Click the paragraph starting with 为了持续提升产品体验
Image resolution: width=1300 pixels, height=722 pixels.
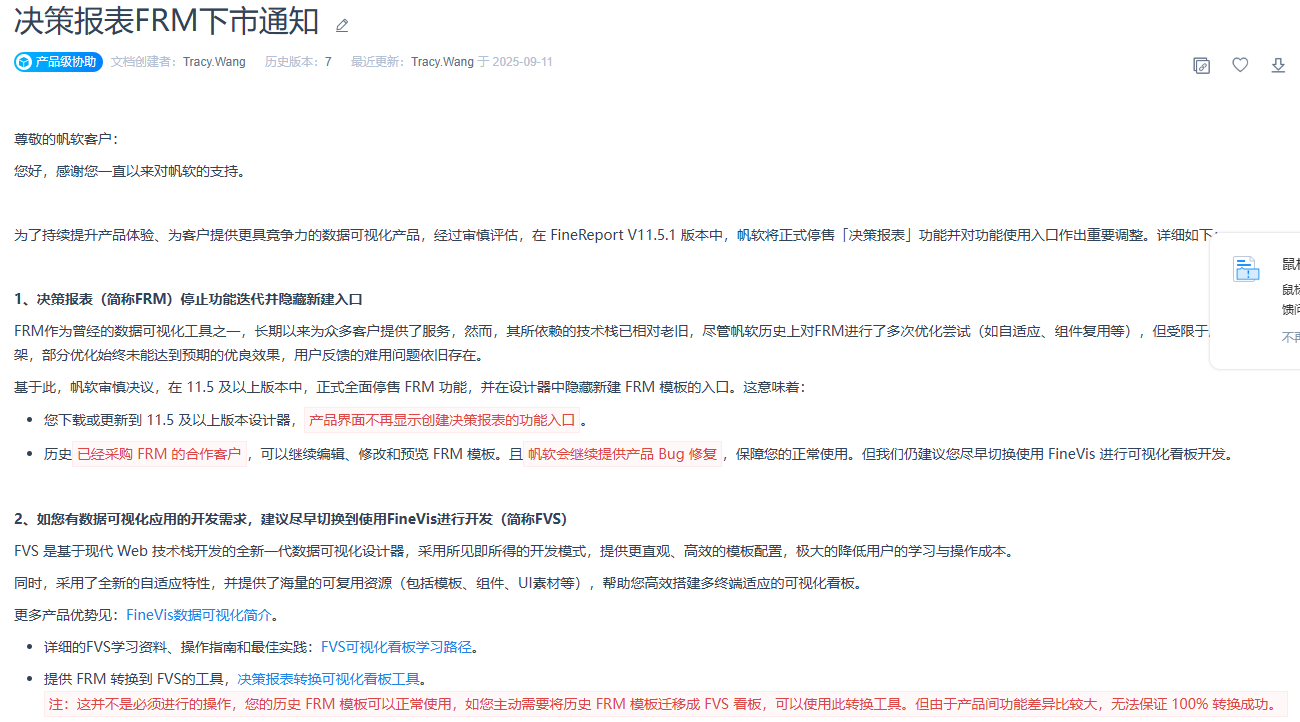(x=616, y=235)
